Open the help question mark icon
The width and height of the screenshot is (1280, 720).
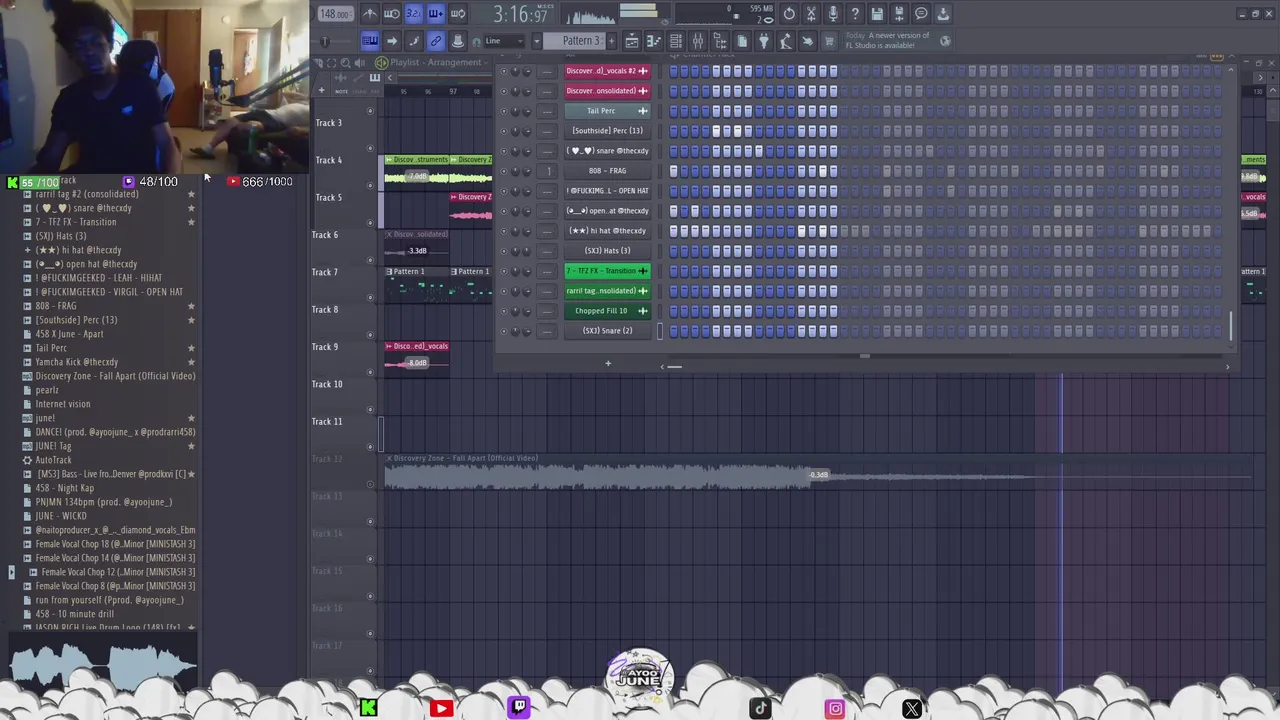[x=855, y=14]
